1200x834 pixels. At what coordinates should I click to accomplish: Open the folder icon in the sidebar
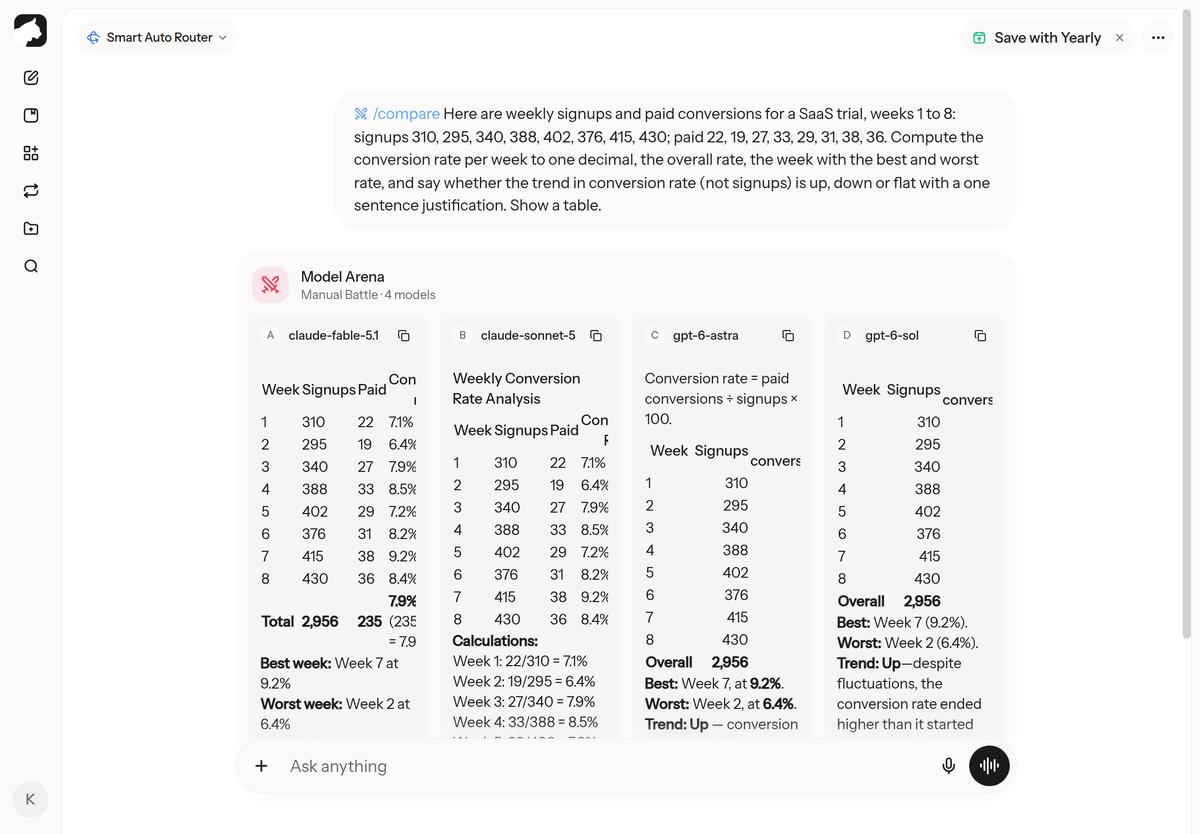pyautogui.click(x=31, y=228)
